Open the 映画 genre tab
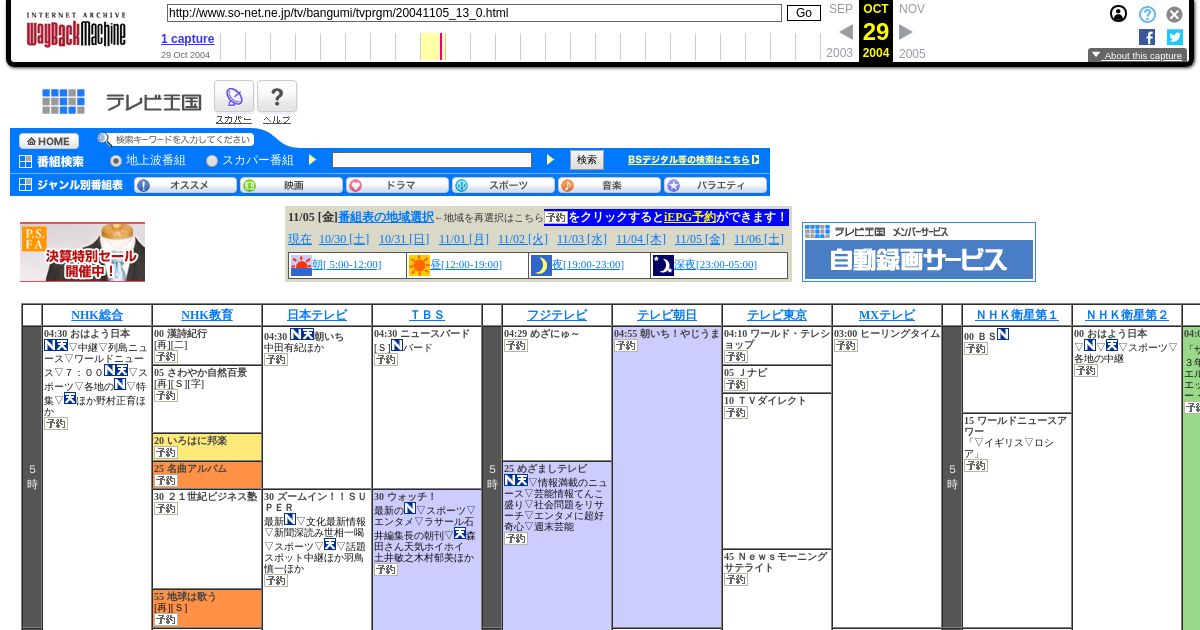This screenshot has width=1200, height=630. pos(292,185)
